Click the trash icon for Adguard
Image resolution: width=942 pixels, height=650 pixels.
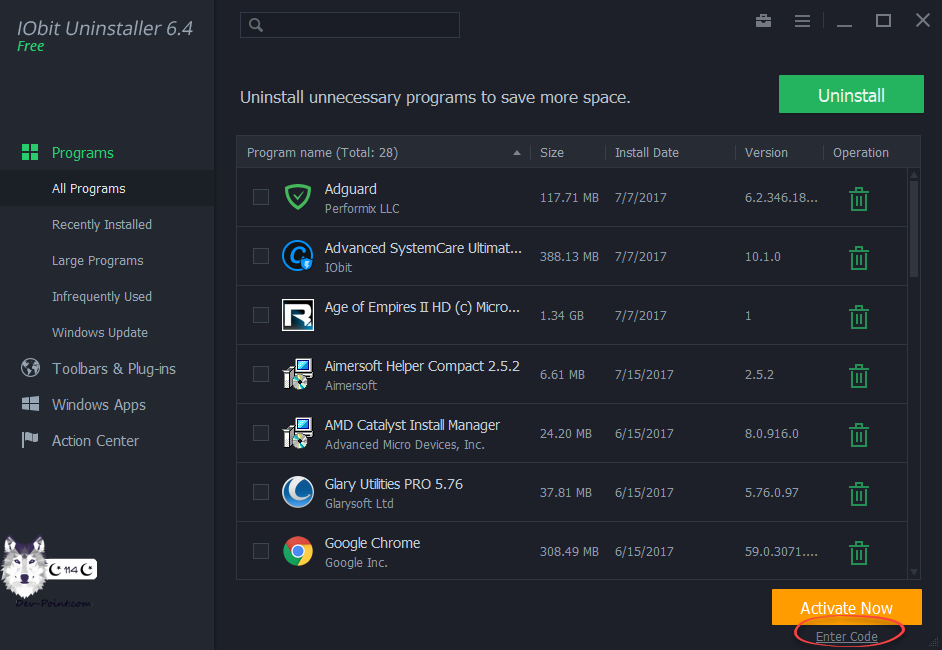click(858, 199)
